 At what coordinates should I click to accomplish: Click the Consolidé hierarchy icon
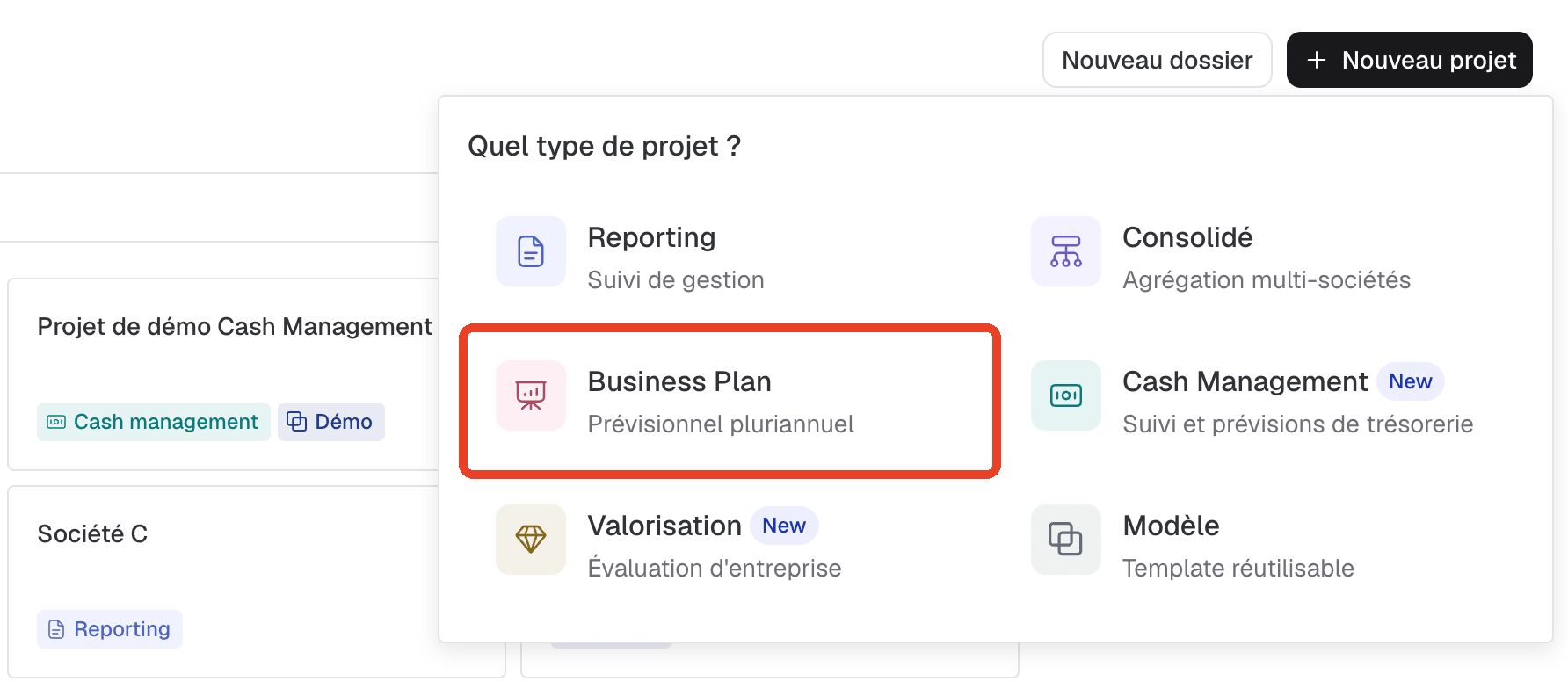(x=1066, y=251)
